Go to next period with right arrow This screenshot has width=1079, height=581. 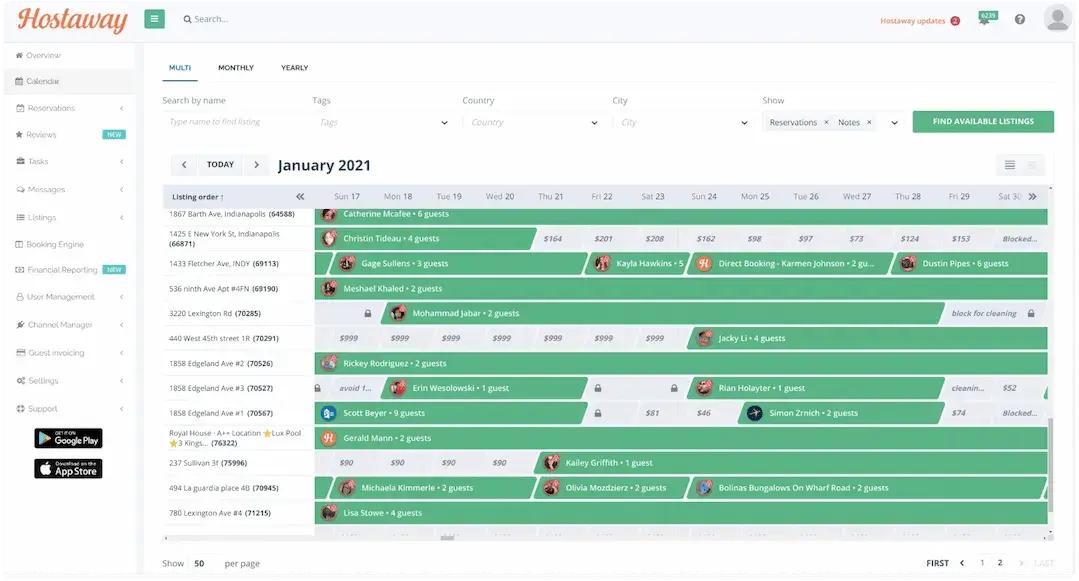(257, 165)
